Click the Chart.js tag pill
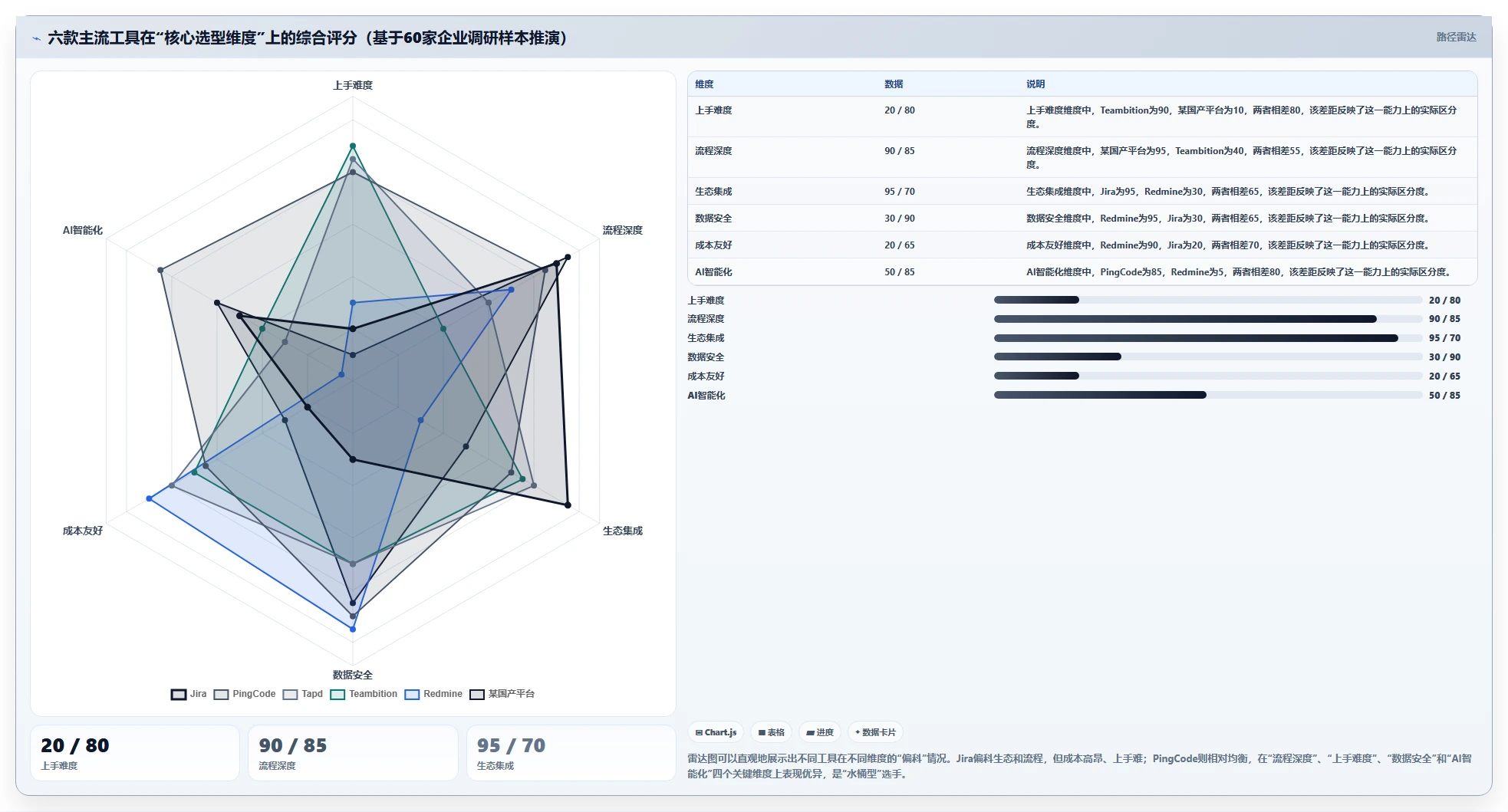The image size is (1508, 812). tap(716, 732)
